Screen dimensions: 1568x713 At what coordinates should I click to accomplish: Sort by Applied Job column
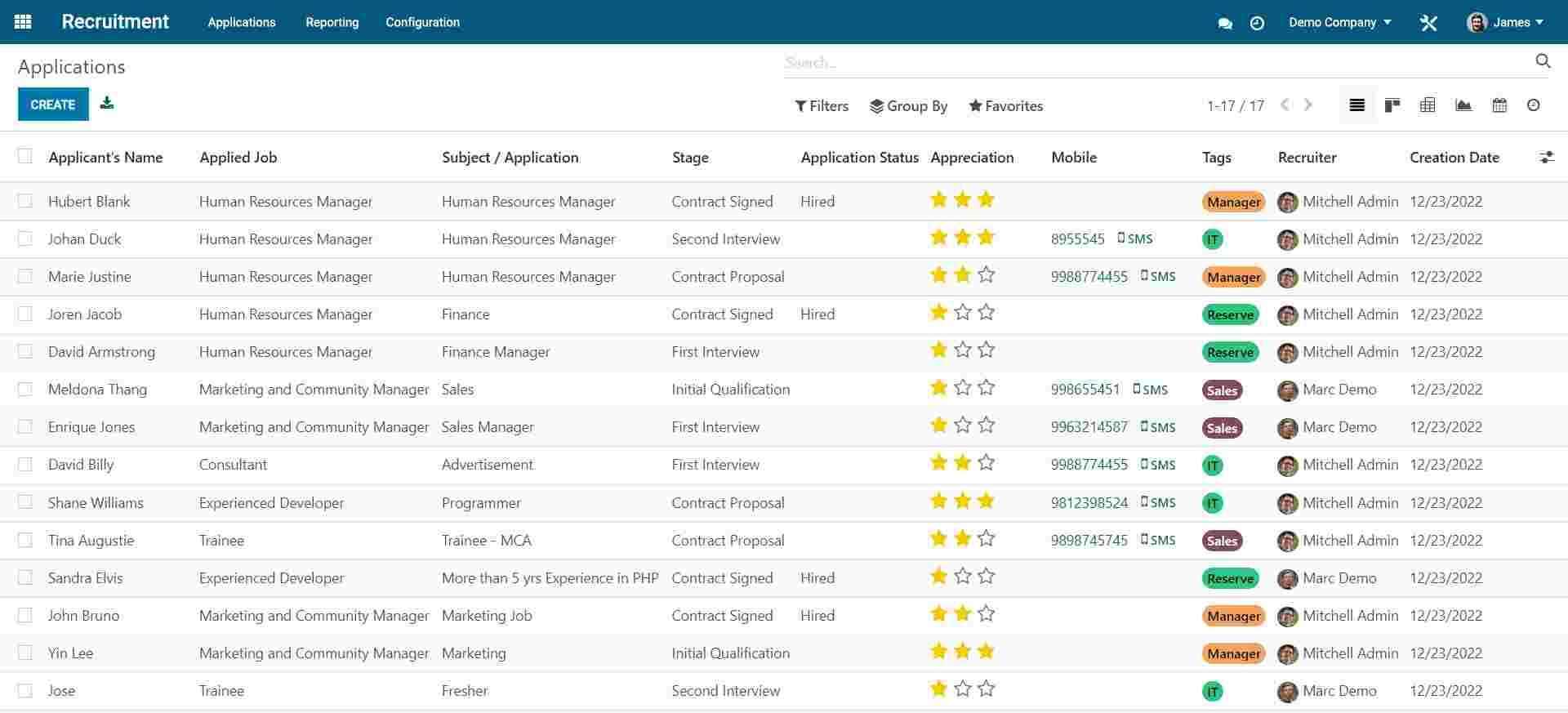click(238, 158)
